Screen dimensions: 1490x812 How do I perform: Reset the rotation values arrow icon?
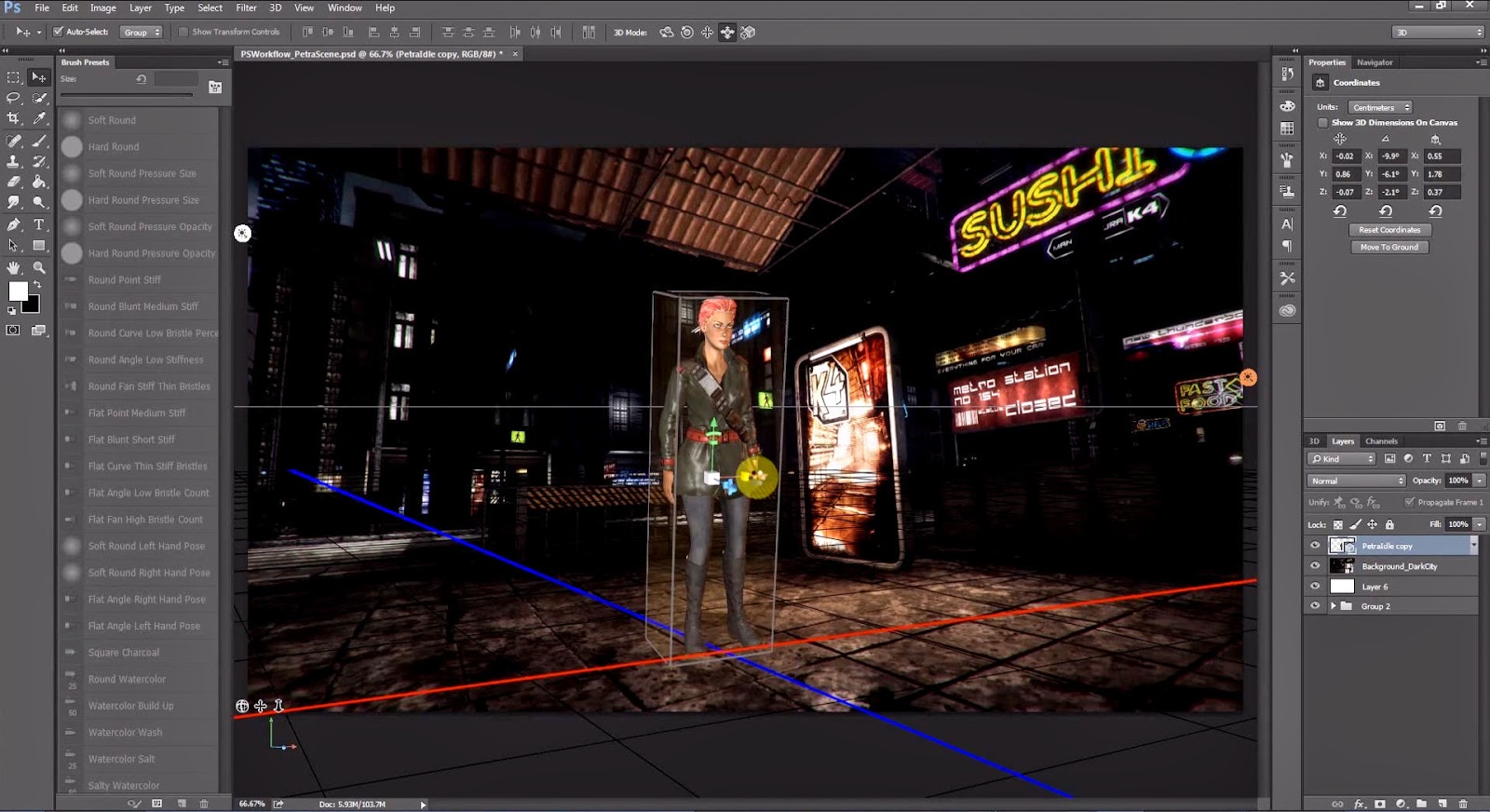coord(1386,211)
